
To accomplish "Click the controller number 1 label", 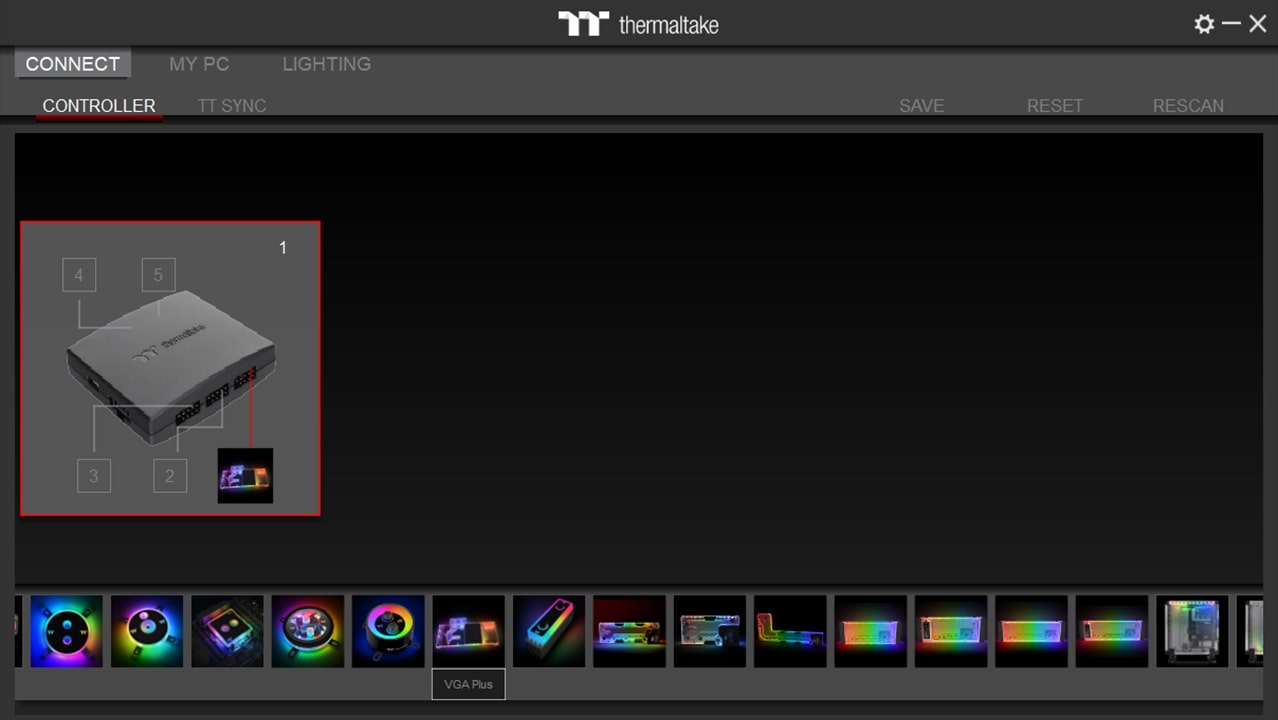I will (x=283, y=247).
